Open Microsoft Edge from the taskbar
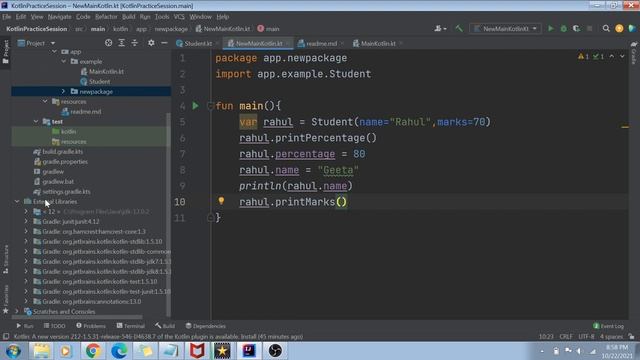This screenshot has height=360, width=640. 119,351
